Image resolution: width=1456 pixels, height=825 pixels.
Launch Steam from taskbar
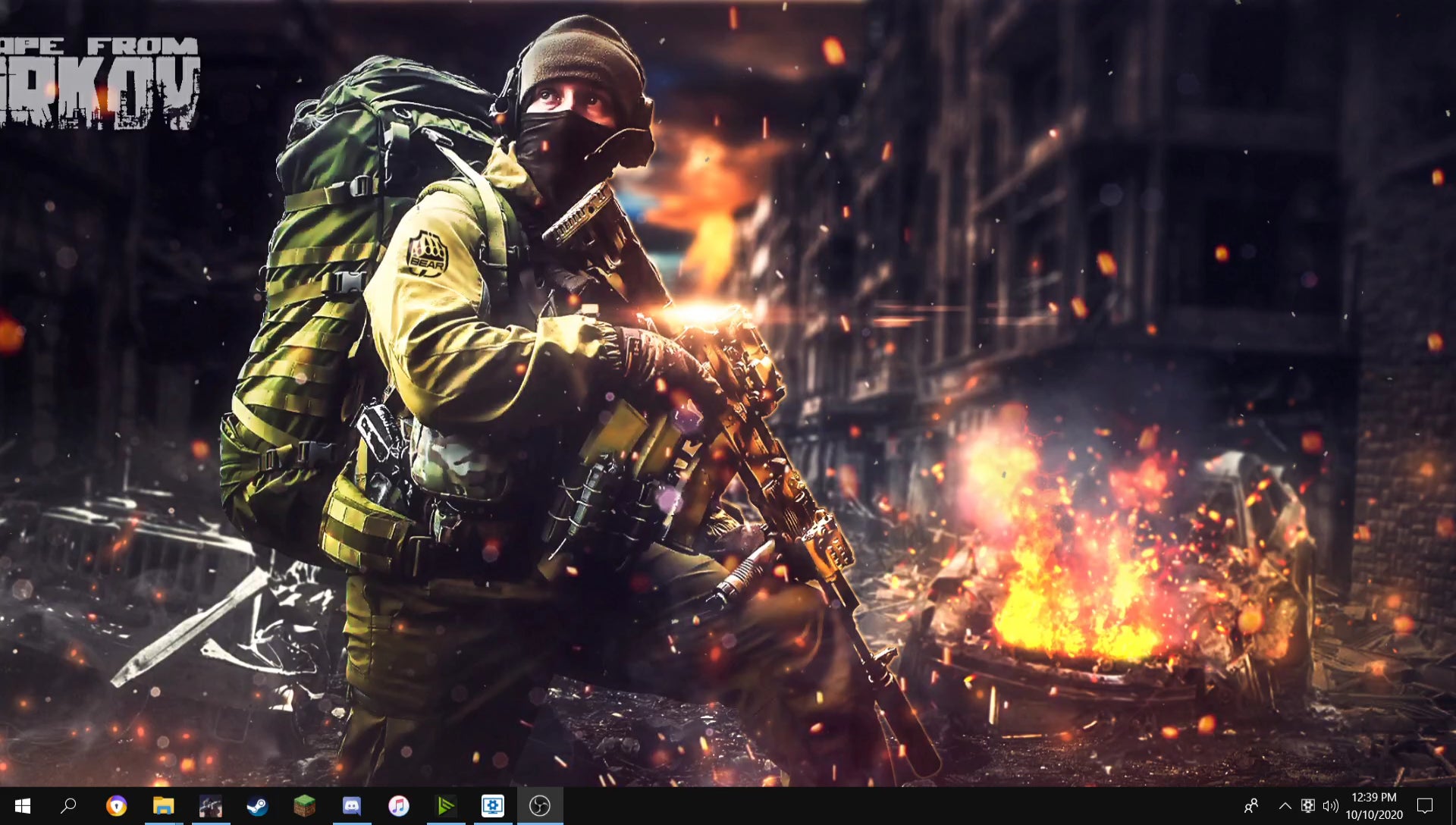coord(257,806)
